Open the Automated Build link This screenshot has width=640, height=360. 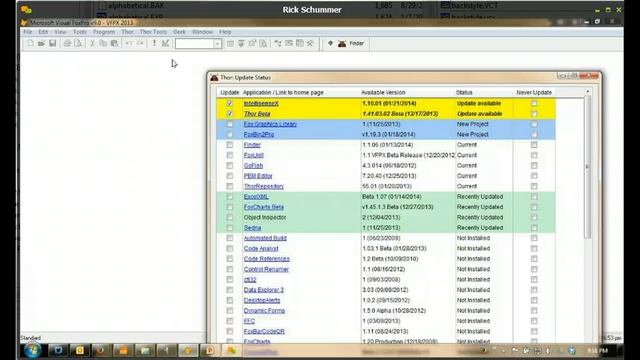tap(265, 238)
